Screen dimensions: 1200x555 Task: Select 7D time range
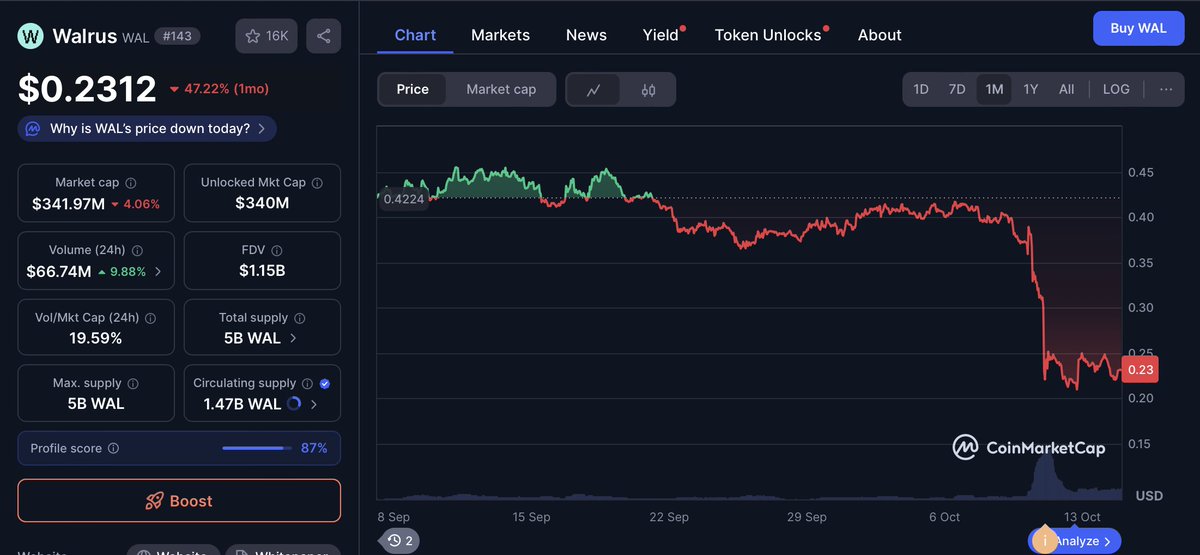tap(957, 89)
